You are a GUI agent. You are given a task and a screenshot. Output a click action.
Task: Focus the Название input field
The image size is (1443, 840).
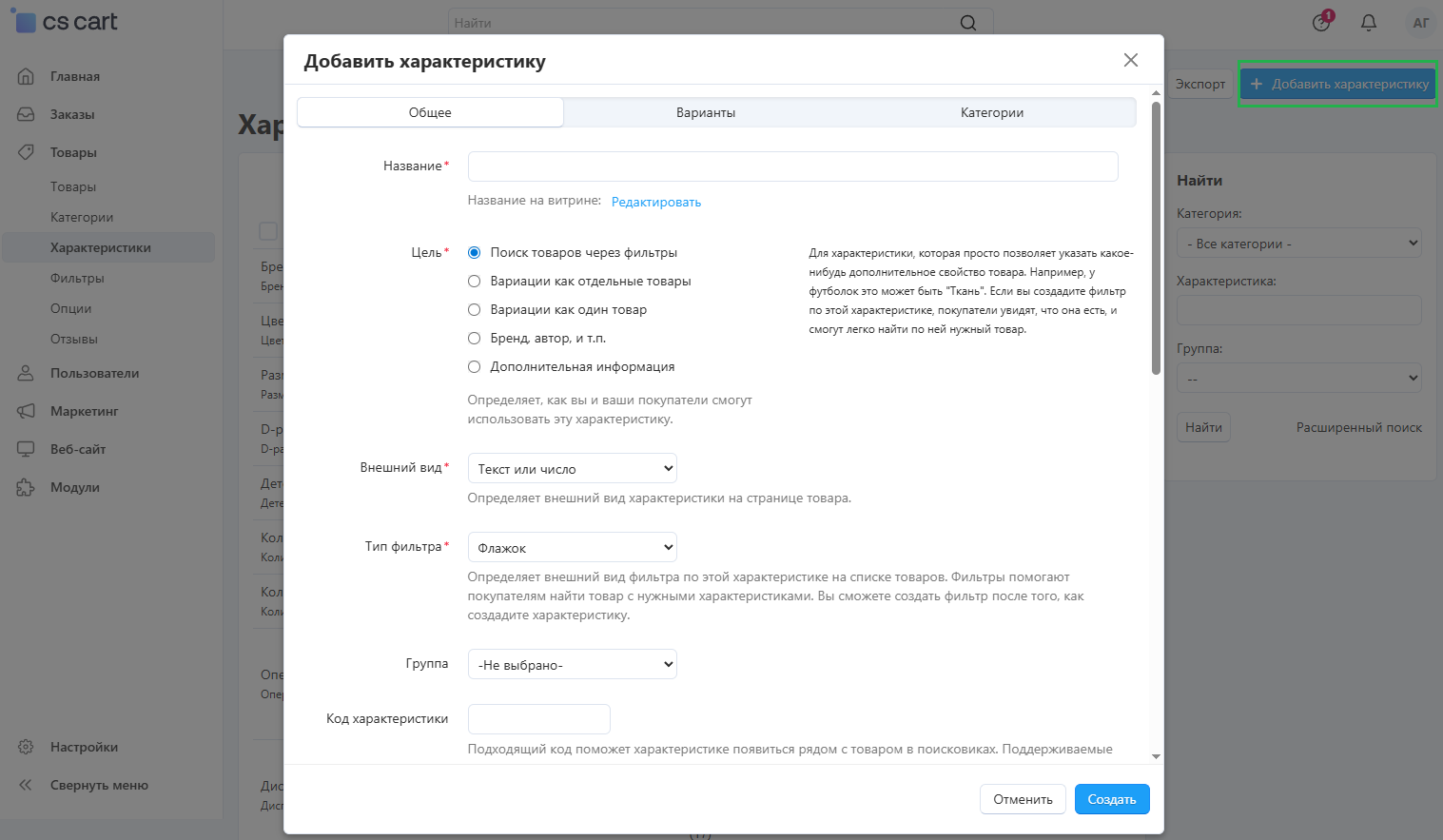[x=792, y=166]
